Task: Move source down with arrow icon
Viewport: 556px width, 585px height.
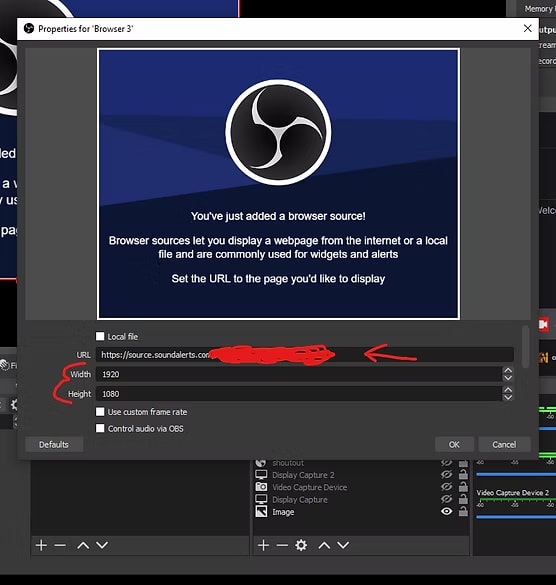Action: [343, 545]
